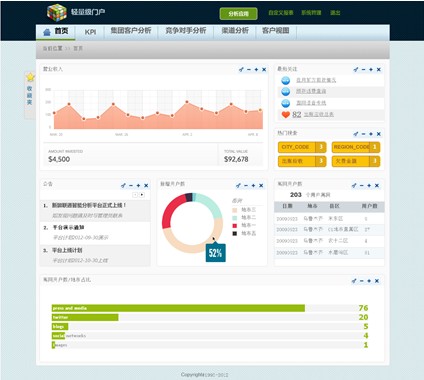Click the wrench icon on new users donut panel

click(x=238, y=185)
